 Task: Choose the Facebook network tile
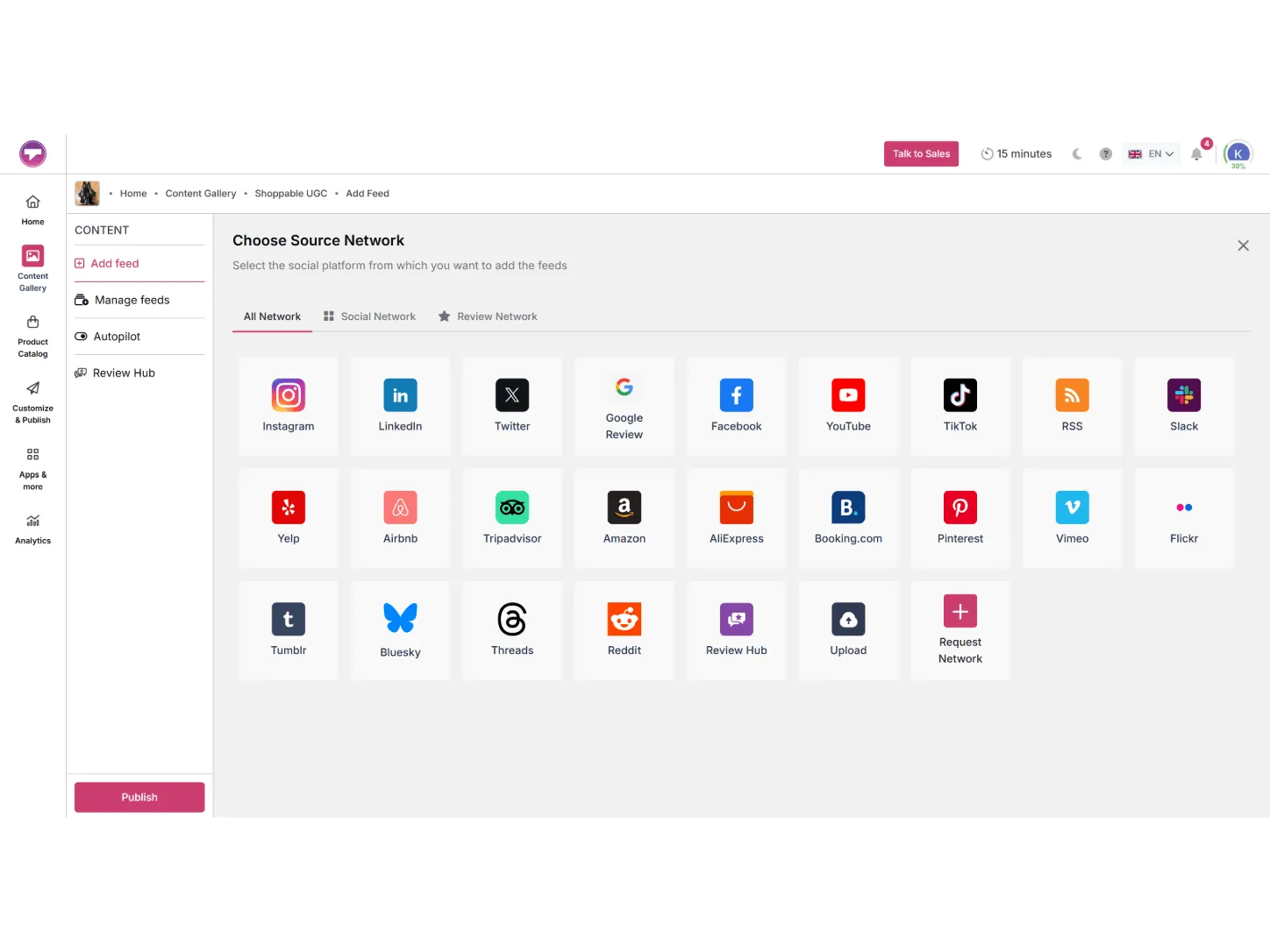[x=737, y=407]
